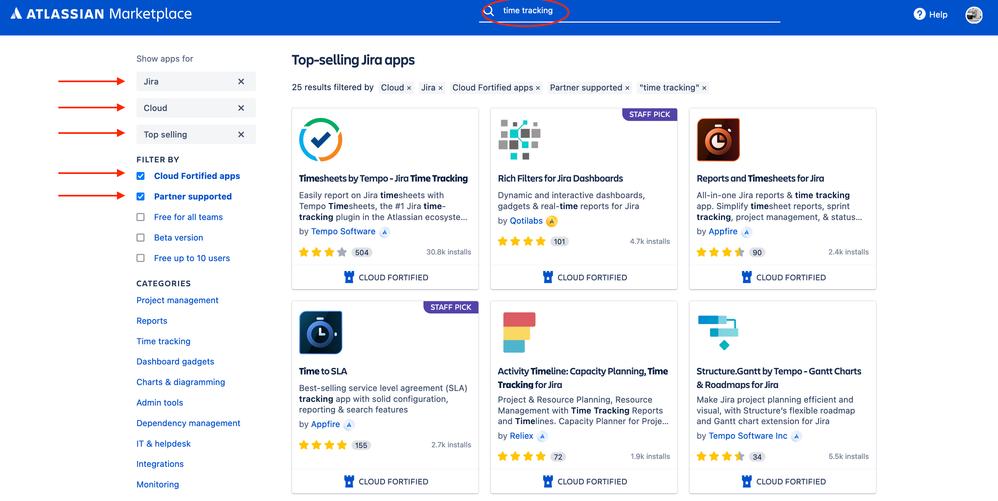Remove the Jira filter chip

click(x=440, y=88)
